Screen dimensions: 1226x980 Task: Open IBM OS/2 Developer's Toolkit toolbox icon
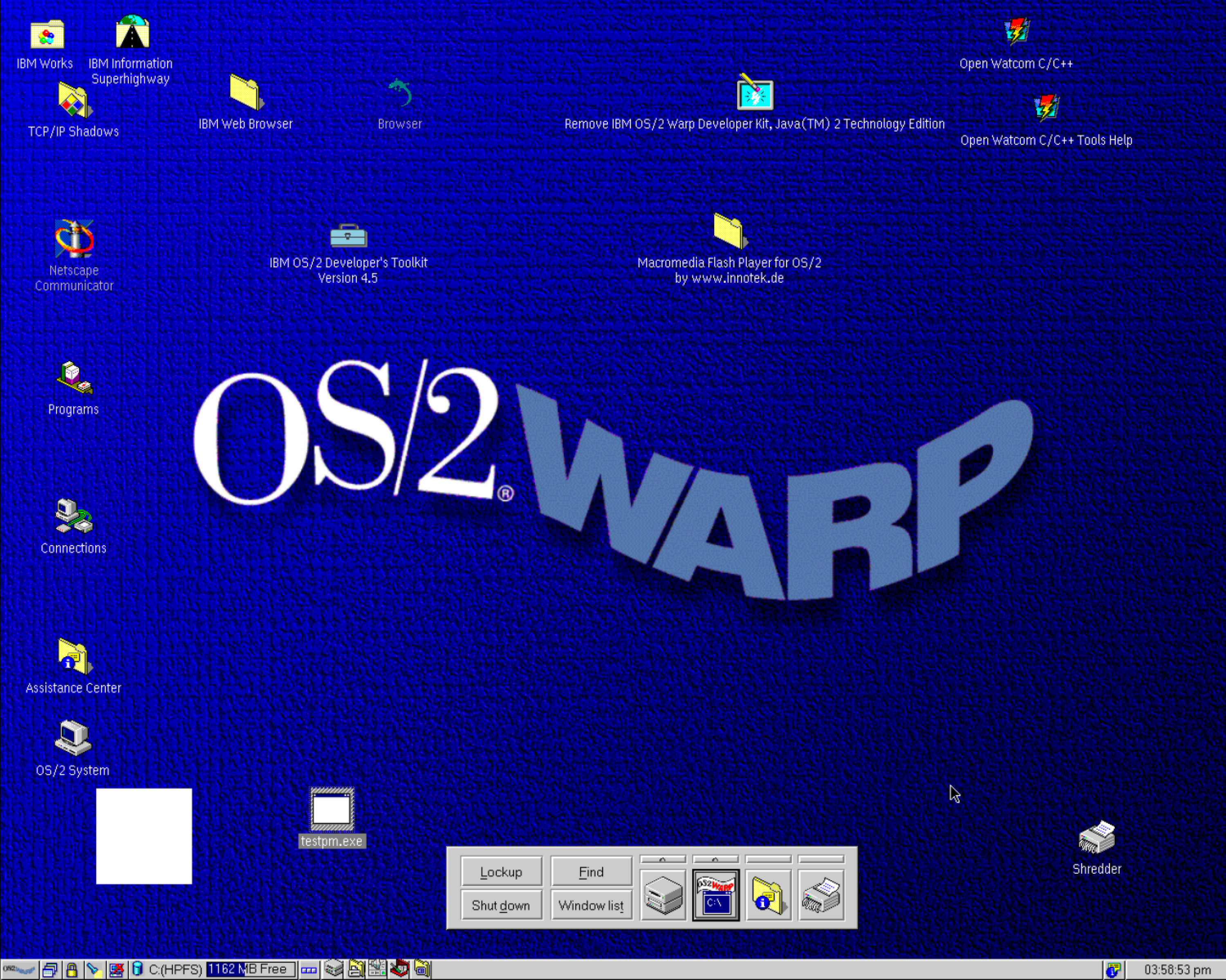coord(349,235)
